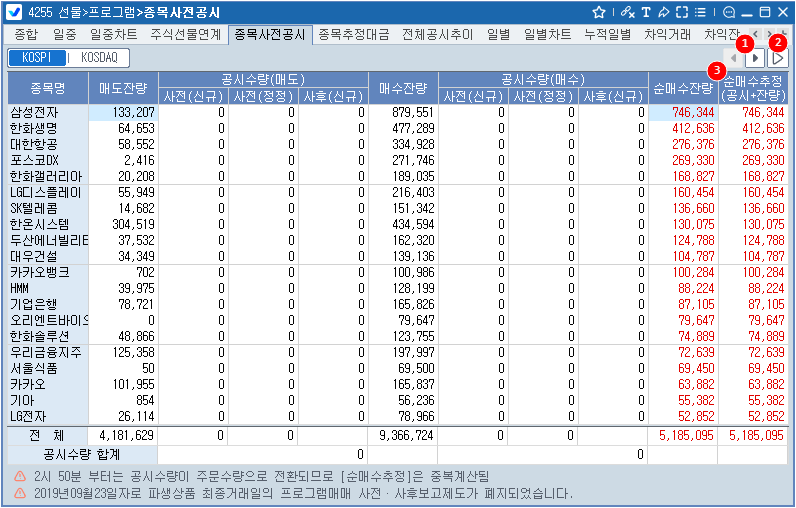Screen dimensions: 796x508
Task: Click the 매도잔량 column header
Action: click(123, 88)
